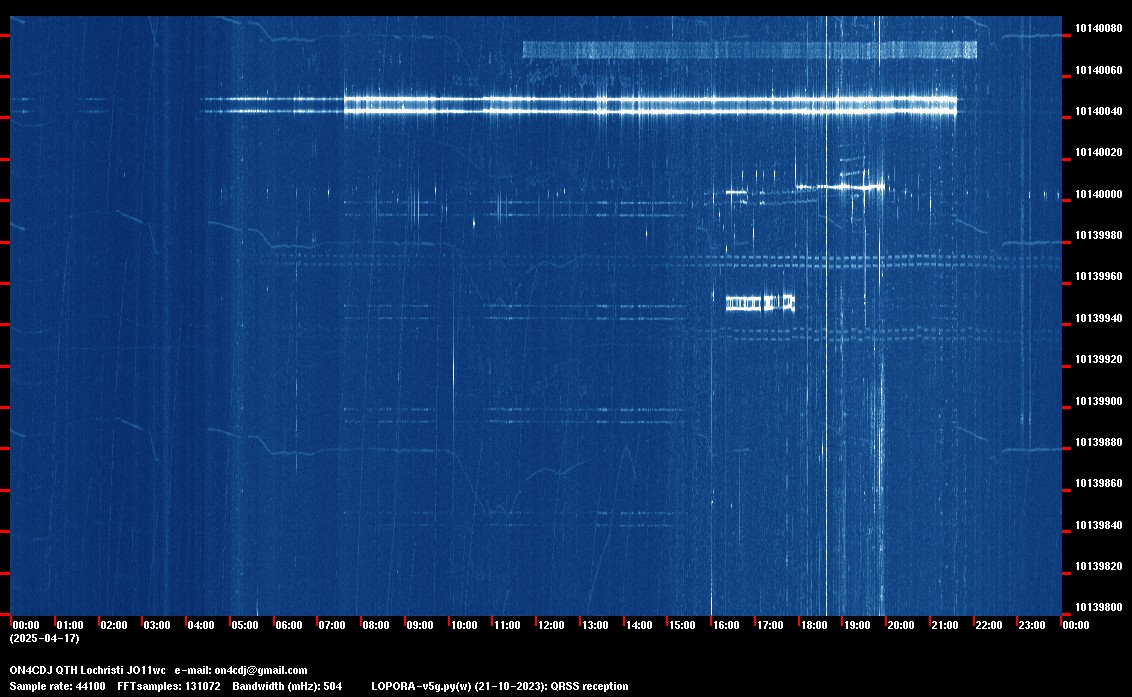Click the 10139840 frequency label
Viewport: 1132px width, 697px height.
1099,525
